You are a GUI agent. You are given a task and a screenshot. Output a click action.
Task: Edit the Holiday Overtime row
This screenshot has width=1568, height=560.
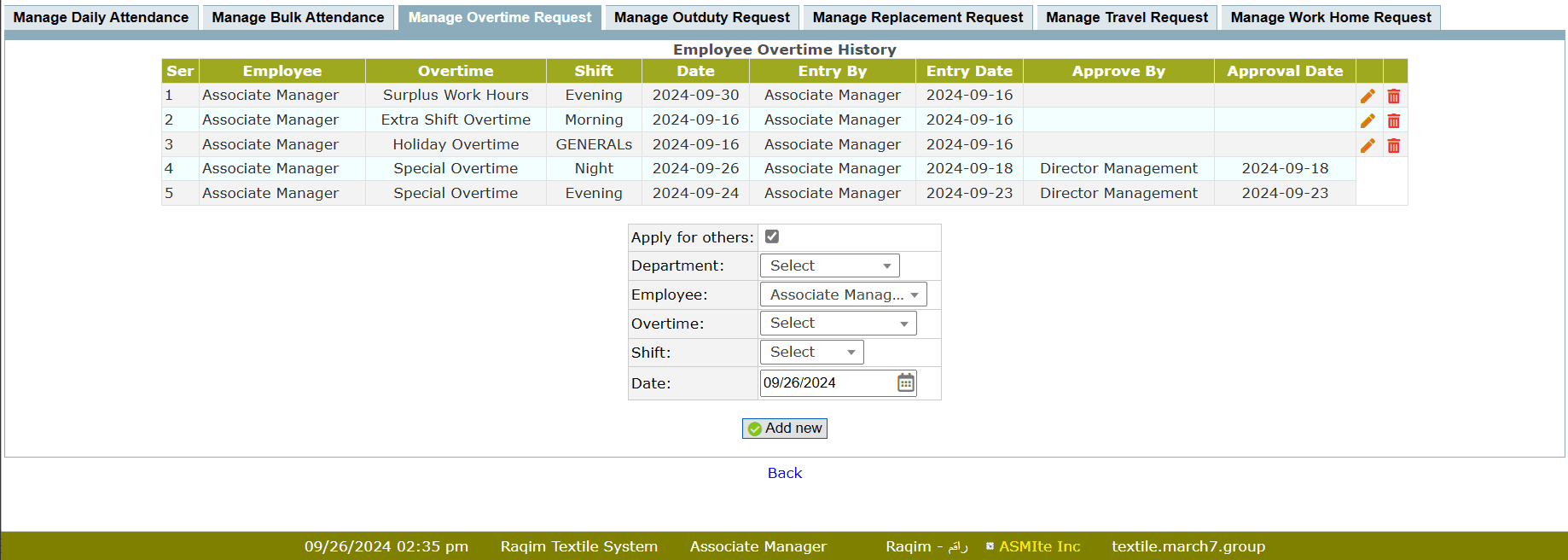pos(1368,146)
